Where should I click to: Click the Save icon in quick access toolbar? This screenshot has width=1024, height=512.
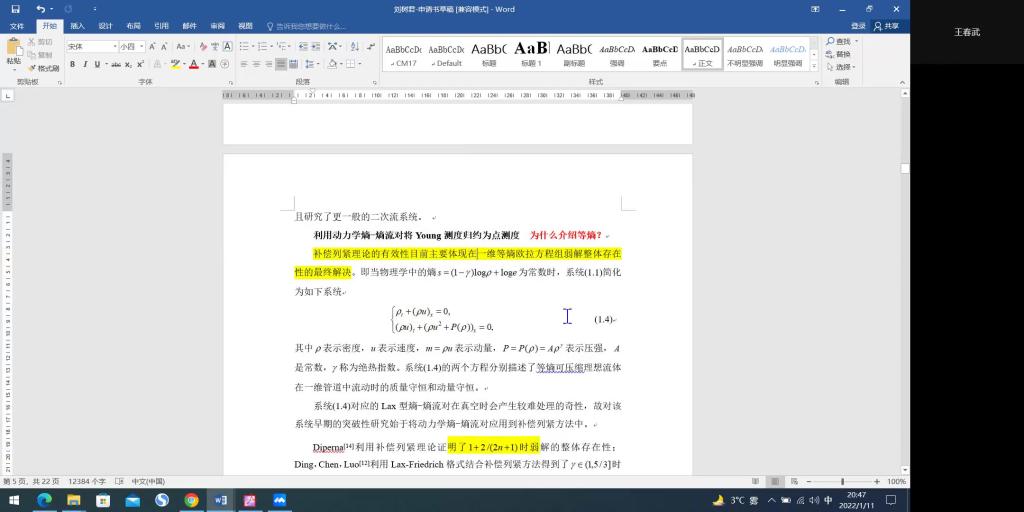click(14, 9)
